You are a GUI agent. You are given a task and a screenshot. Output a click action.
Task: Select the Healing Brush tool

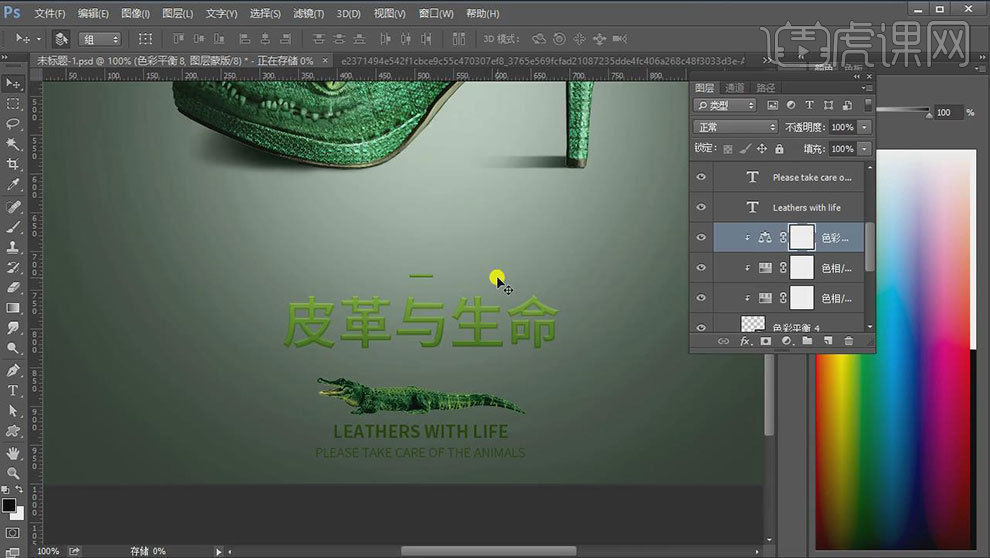click(x=13, y=206)
